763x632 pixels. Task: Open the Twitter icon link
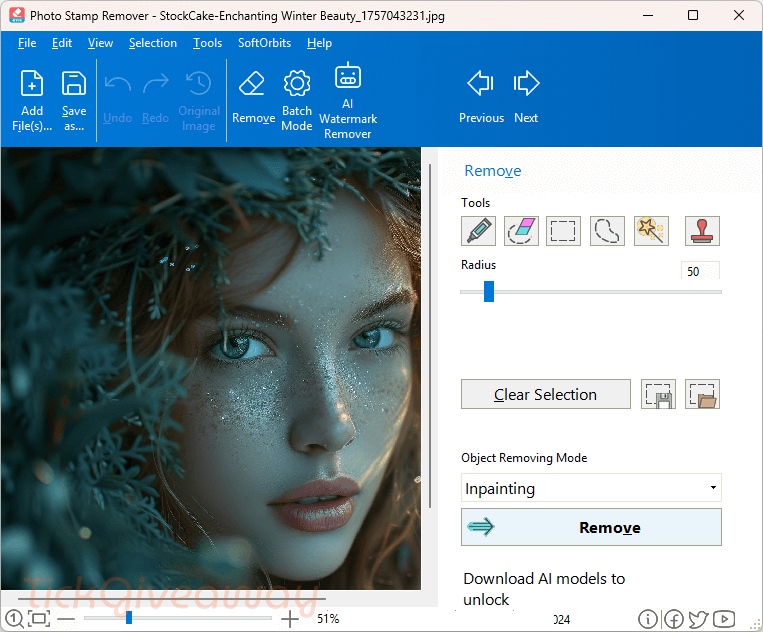click(x=698, y=619)
